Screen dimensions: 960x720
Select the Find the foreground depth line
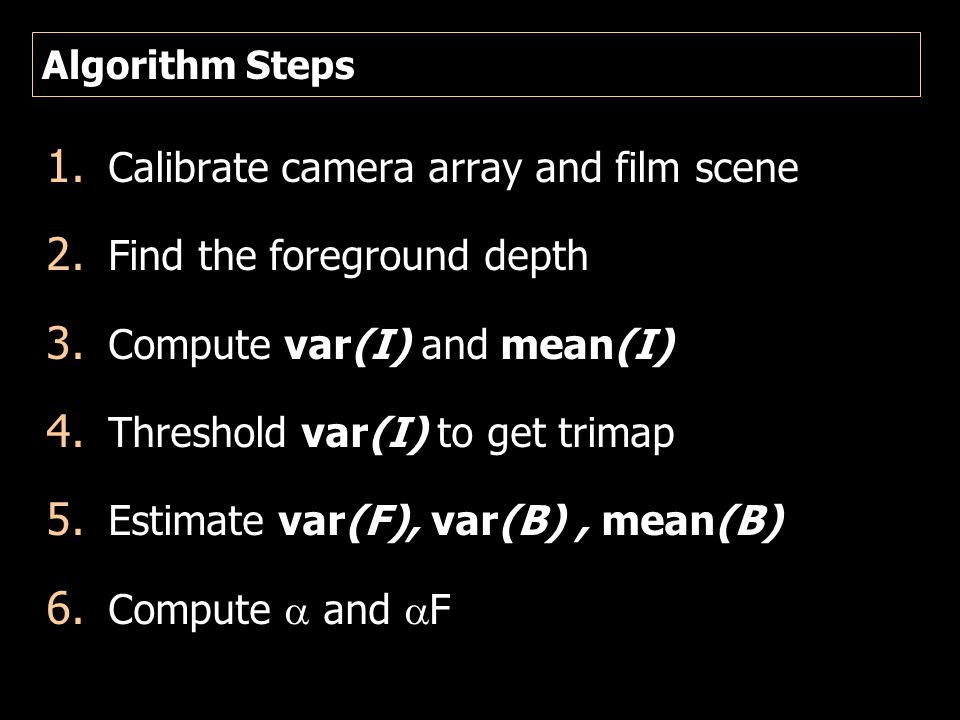coord(348,257)
